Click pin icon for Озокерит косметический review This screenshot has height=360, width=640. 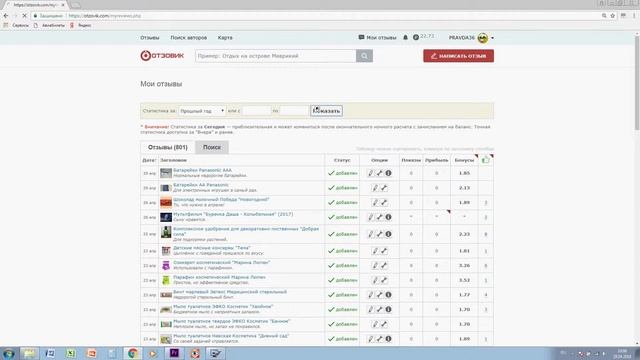point(384,266)
